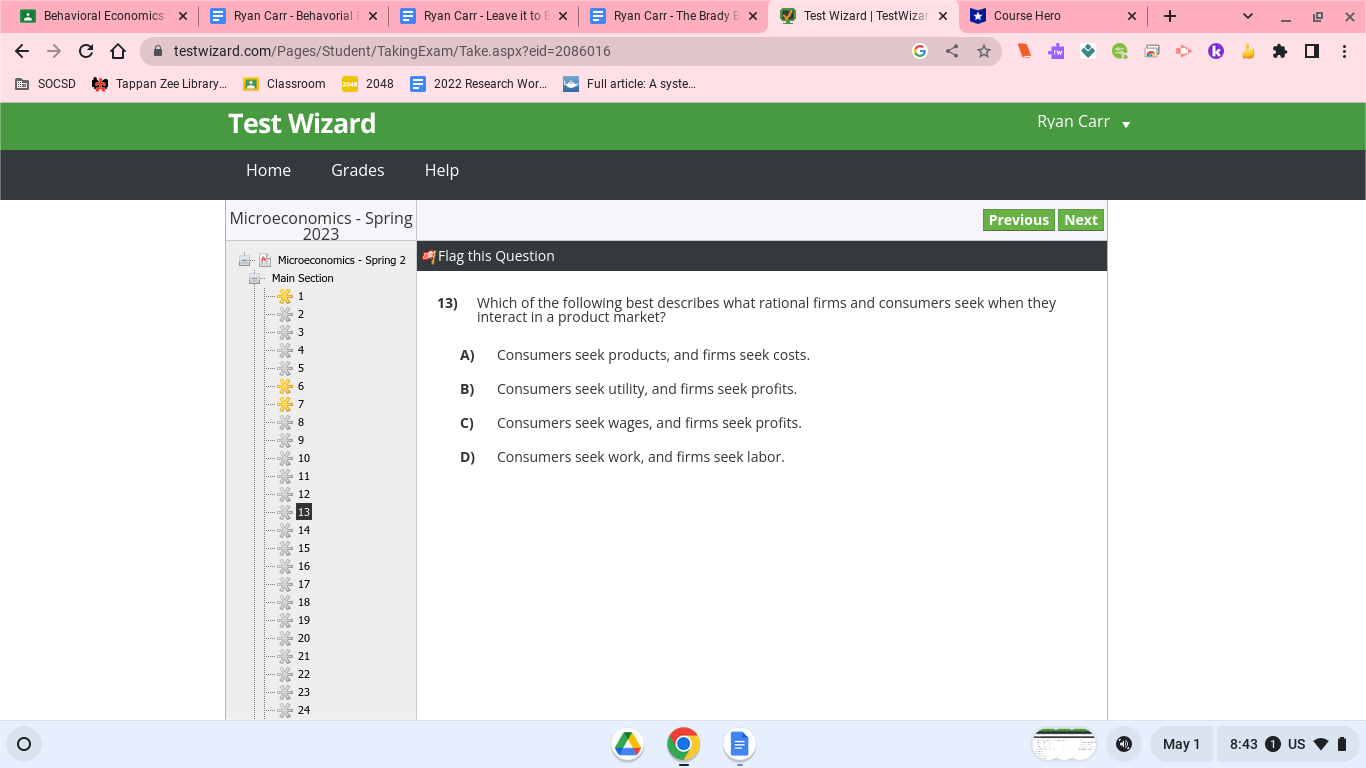Flag this question using the flag icon

pos(429,256)
